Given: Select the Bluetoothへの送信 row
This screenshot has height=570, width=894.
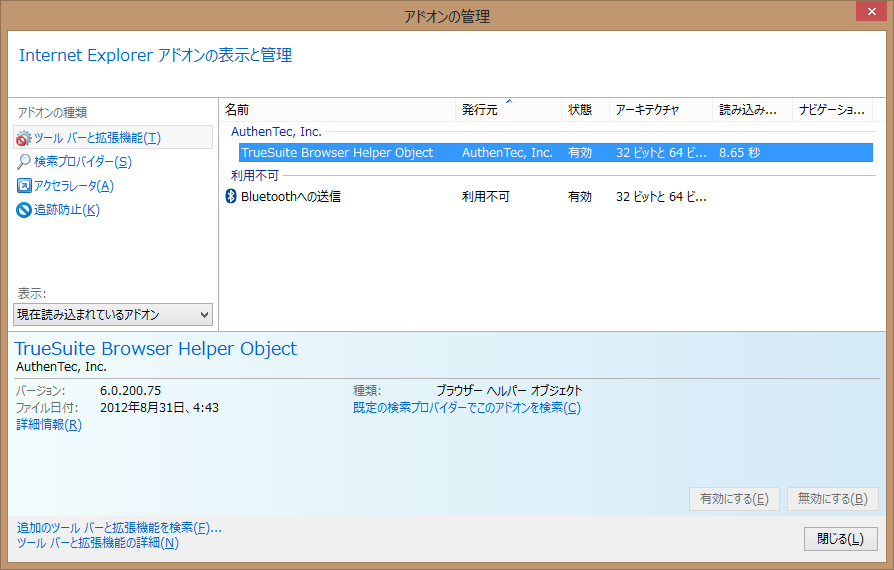Looking at the screenshot, I should pyautogui.click(x=550, y=196).
